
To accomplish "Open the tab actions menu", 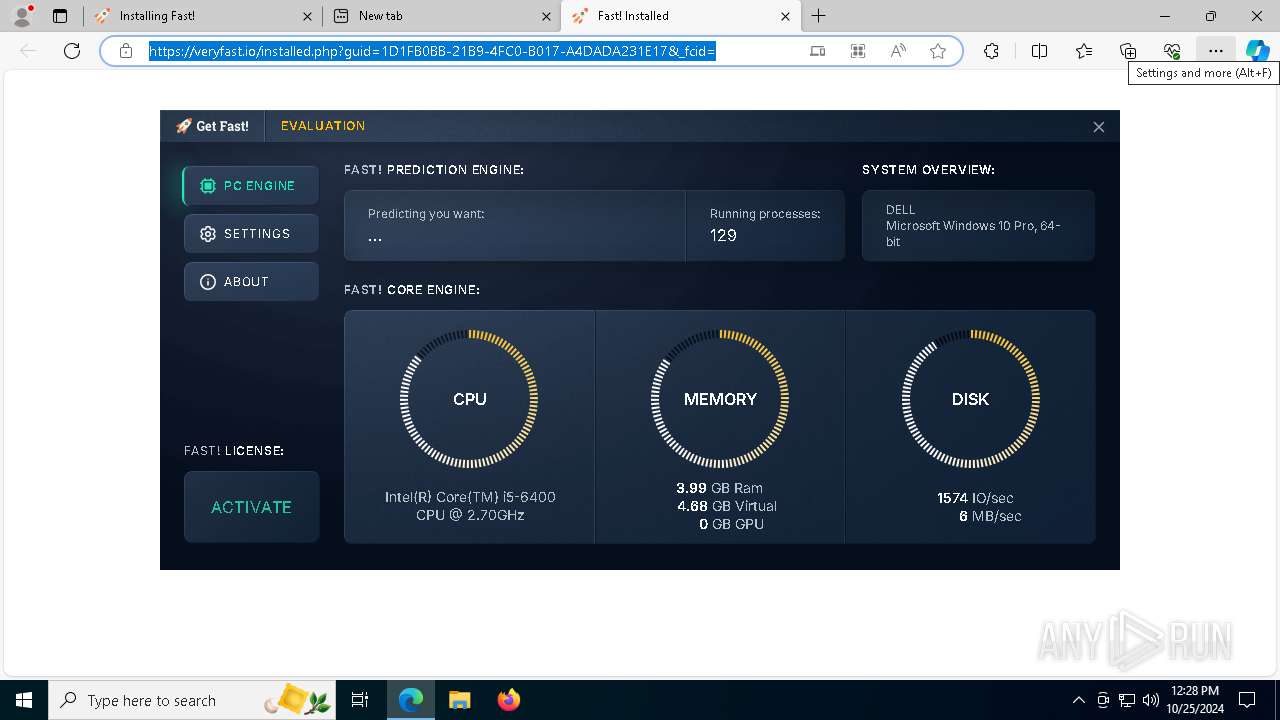I will (60, 16).
